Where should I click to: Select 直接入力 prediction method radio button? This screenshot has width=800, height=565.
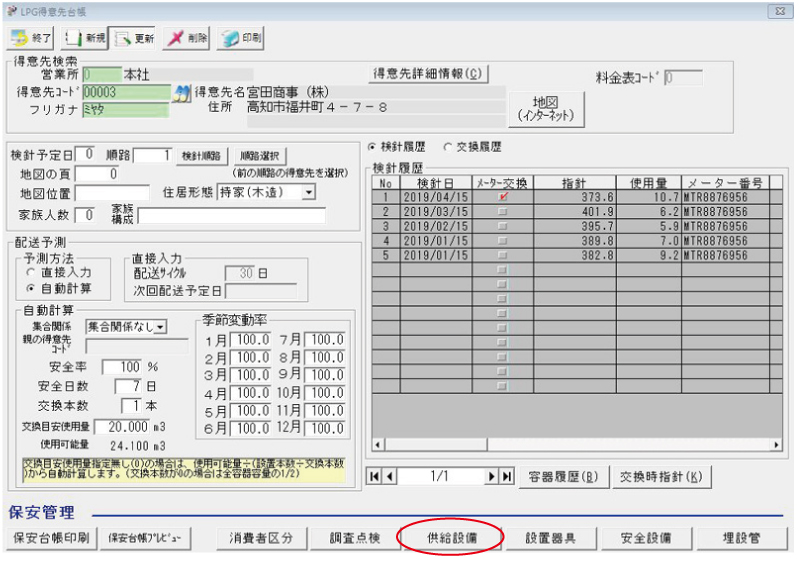point(32,272)
